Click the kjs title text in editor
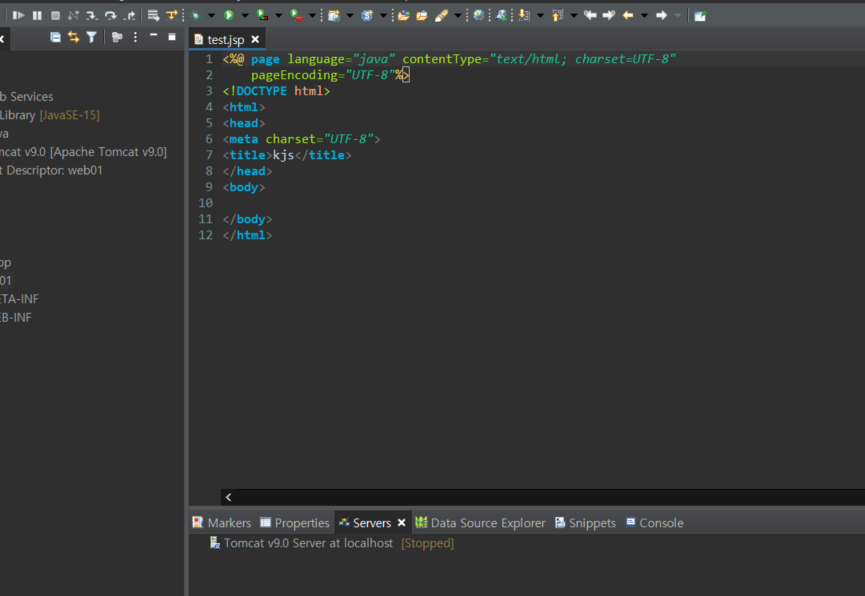 284,155
